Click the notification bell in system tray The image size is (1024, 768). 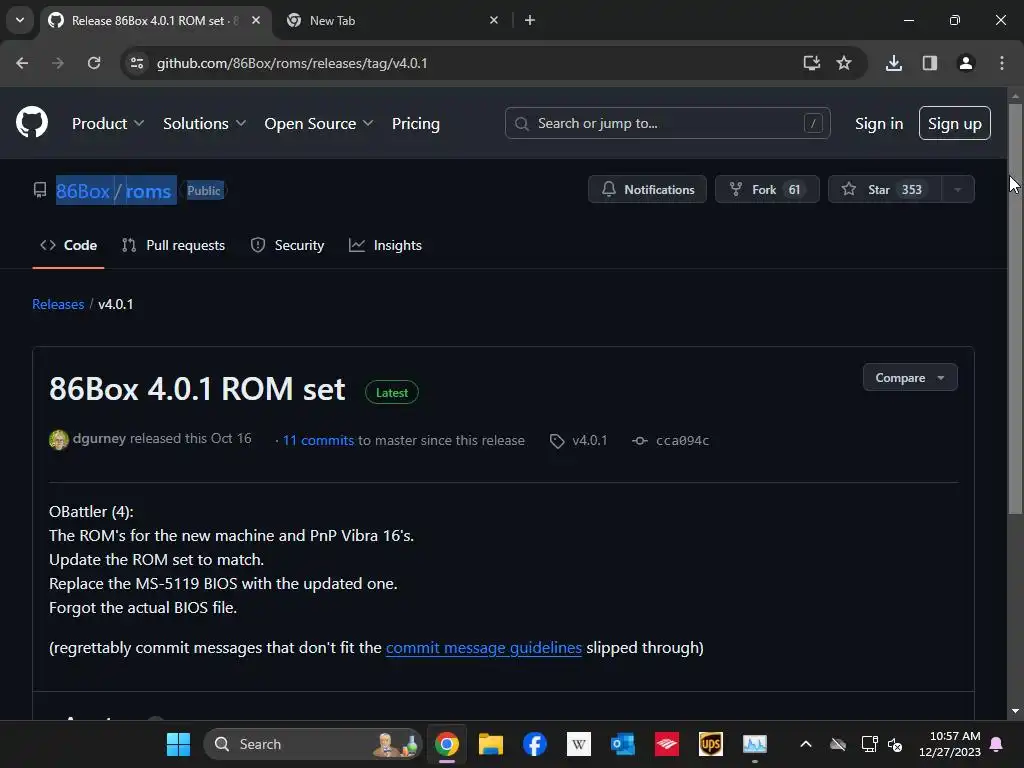(x=997, y=744)
